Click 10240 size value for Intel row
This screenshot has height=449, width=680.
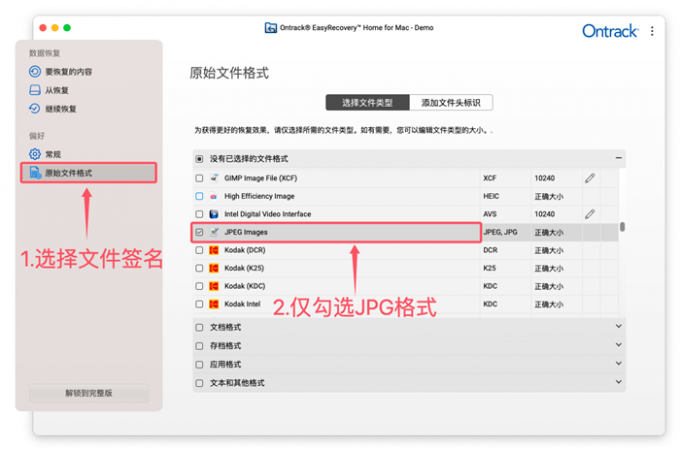[x=544, y=214]
